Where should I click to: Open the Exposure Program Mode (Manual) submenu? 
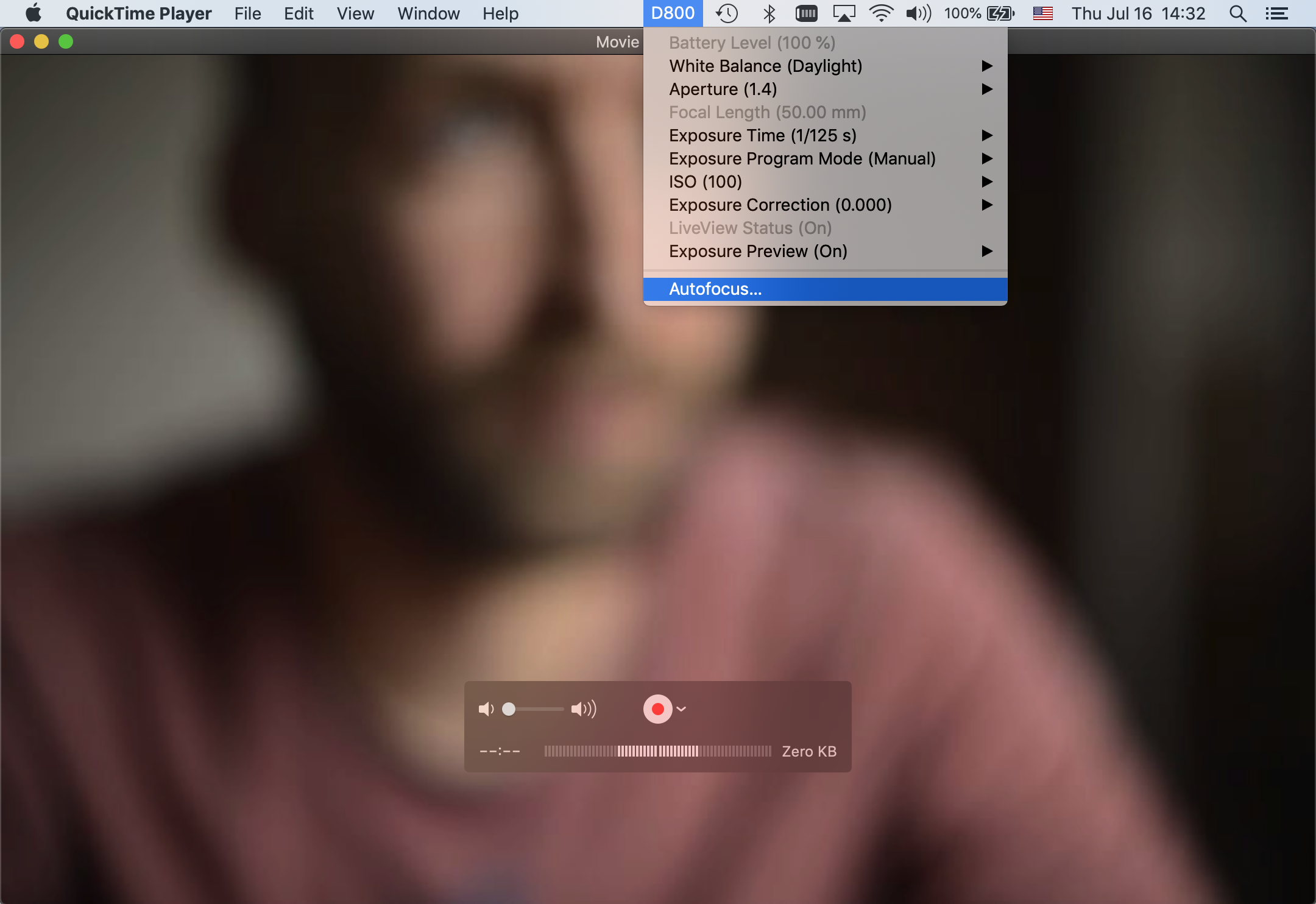(802, 158)
